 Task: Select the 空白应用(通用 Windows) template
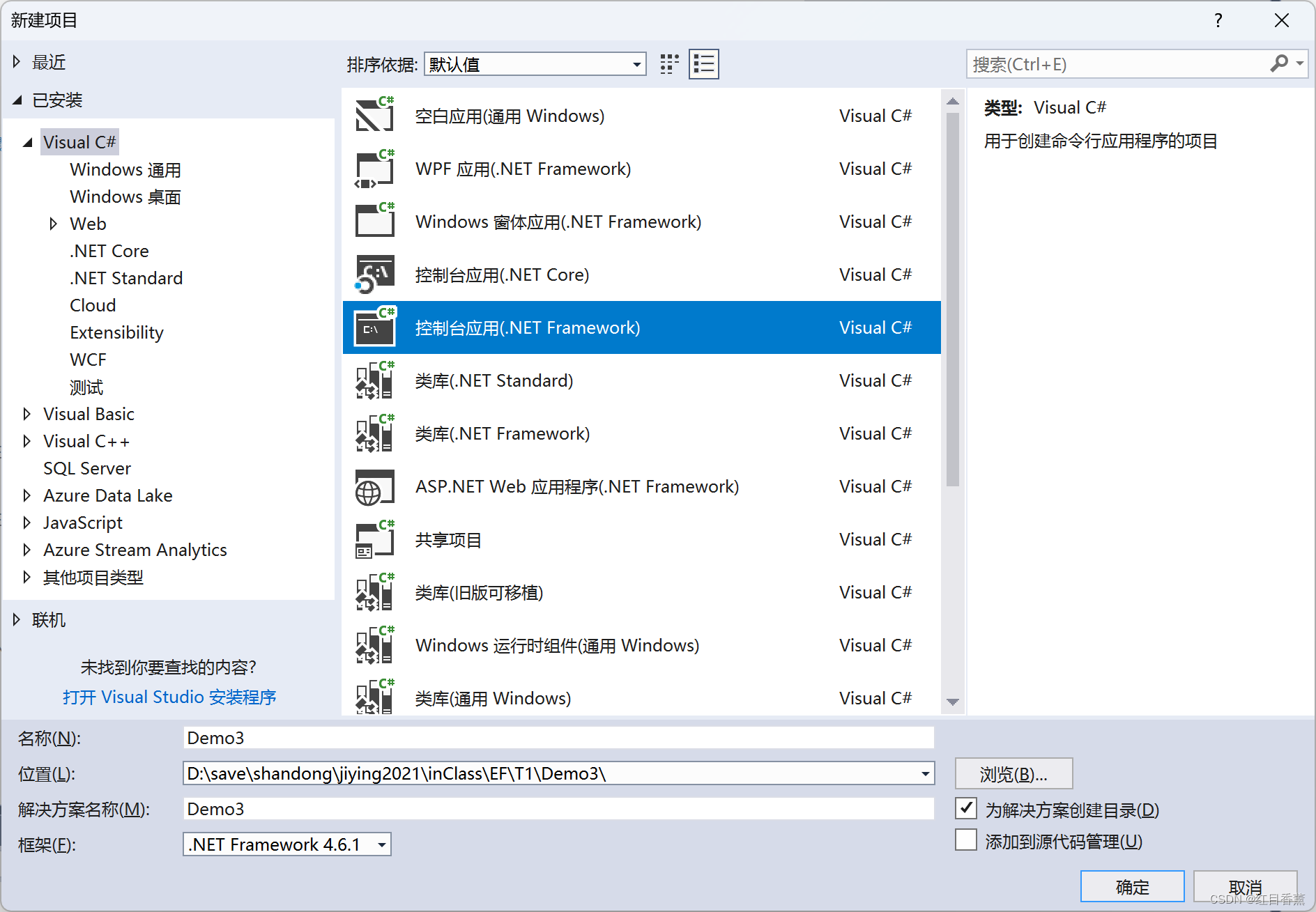[x=509, y=116]
